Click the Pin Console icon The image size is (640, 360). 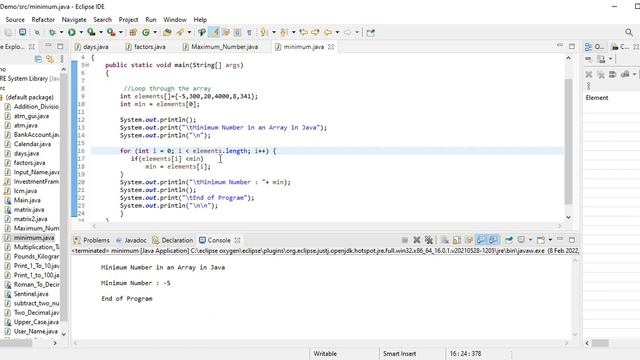[509, 240]
